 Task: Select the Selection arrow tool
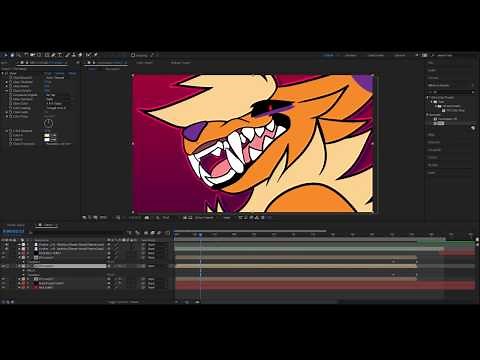(5, 55)
